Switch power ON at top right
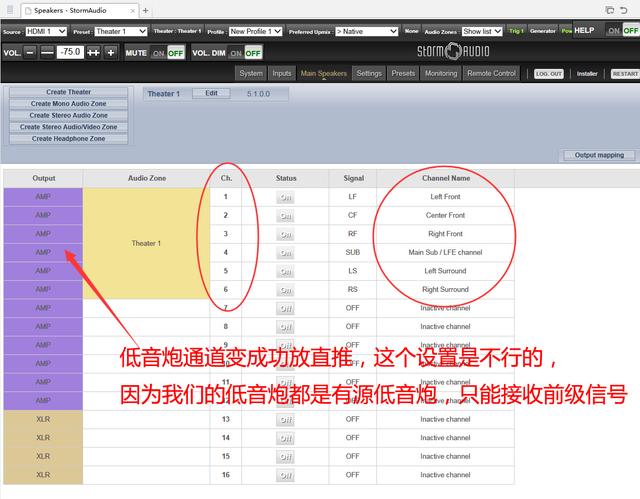This screenshot has width=640, height=499. tap(613, 31)
